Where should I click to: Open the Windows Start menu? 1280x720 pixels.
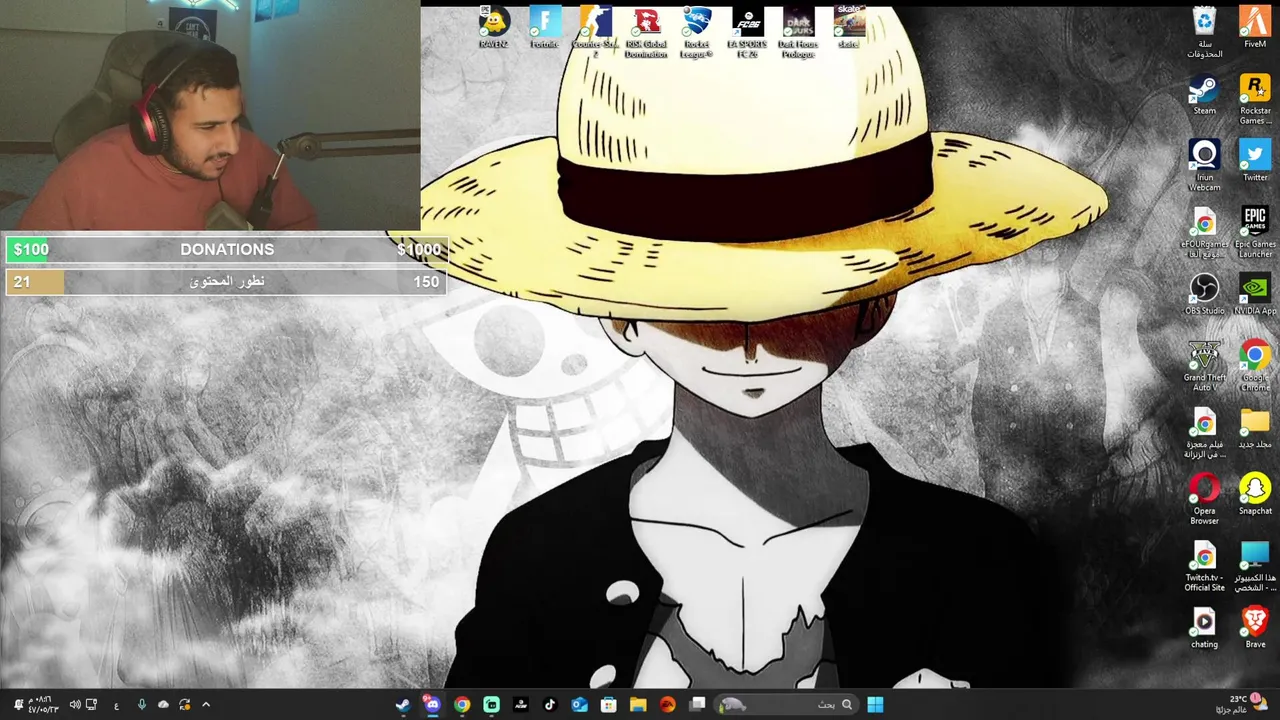pos(875,704)
